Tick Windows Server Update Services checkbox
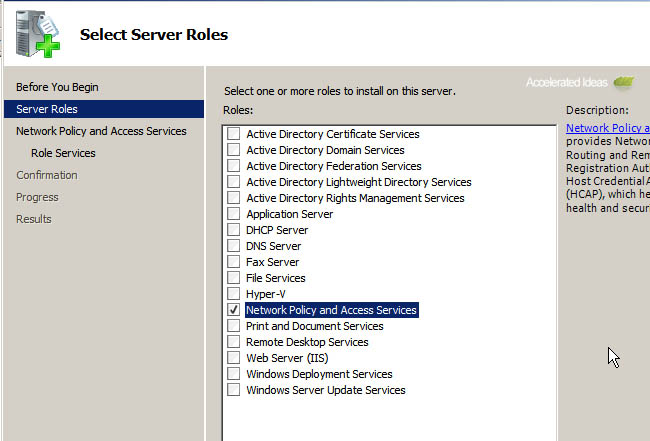 [233, 390]
